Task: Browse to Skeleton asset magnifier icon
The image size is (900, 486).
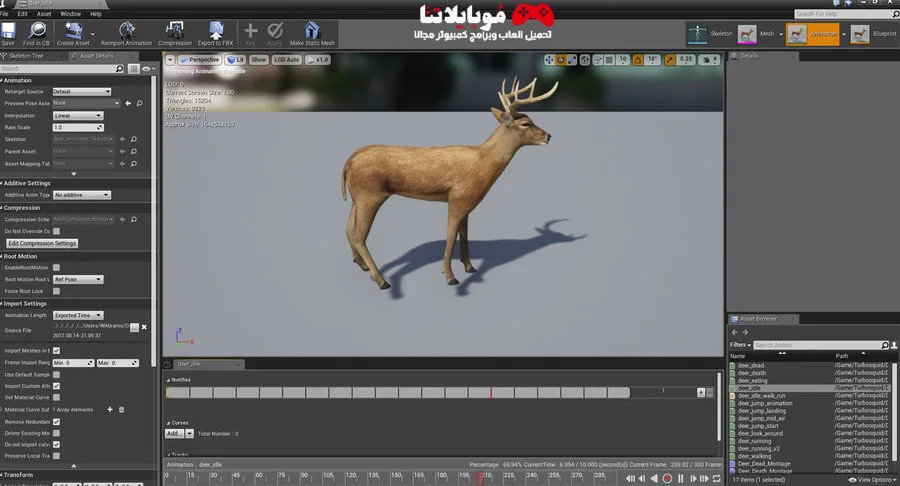Action: click(x=134, y=139)
